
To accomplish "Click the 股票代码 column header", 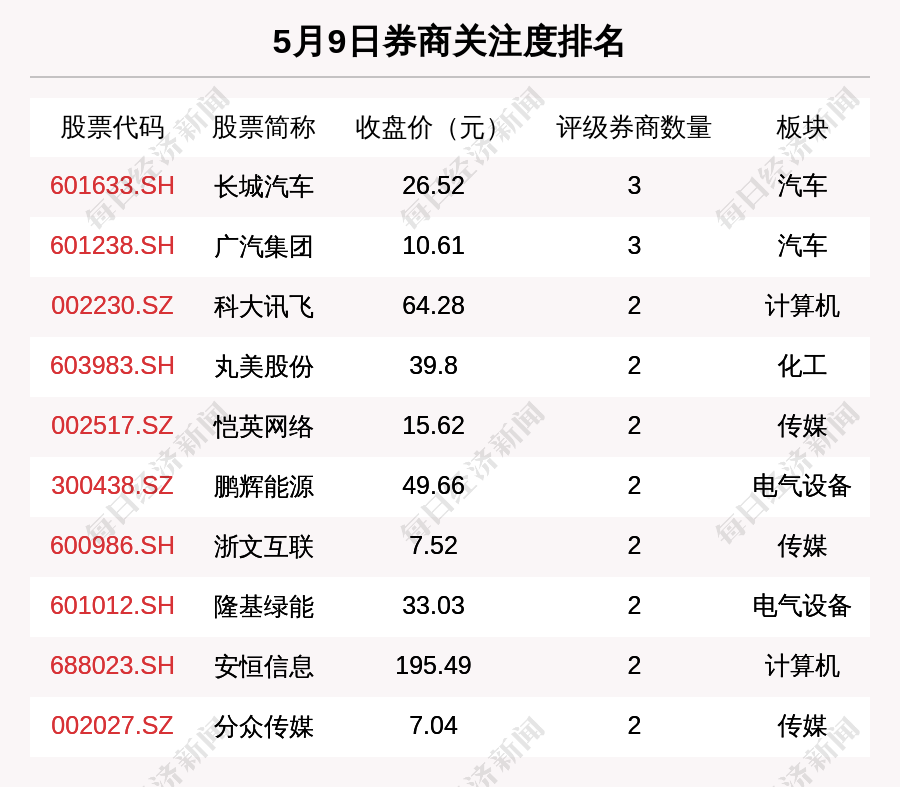I will 112,128.
